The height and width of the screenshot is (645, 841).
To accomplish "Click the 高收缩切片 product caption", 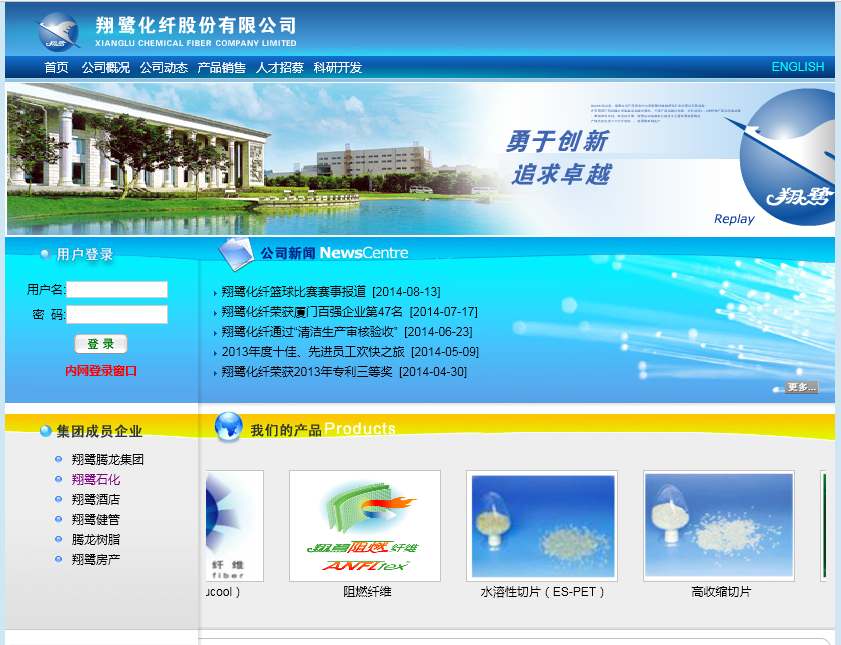I will coord(721,592).
